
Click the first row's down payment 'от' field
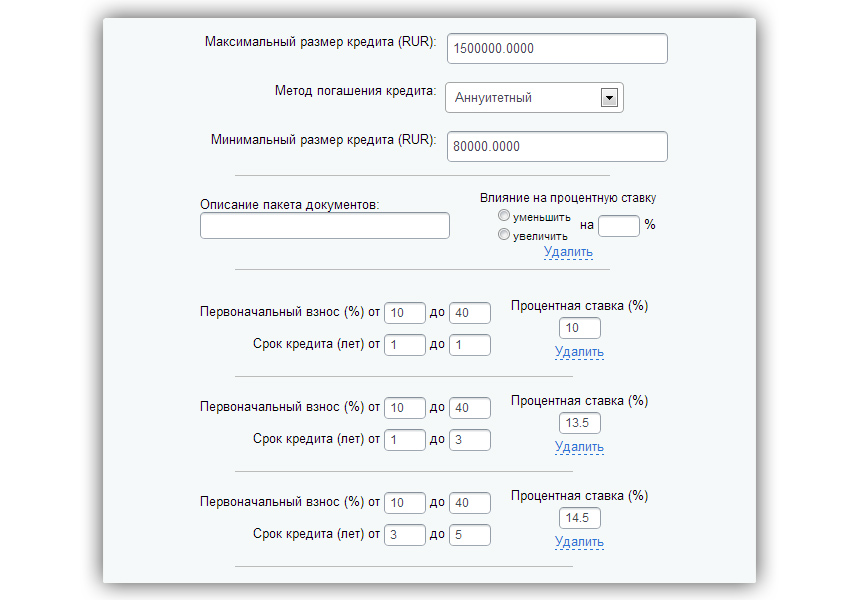click(405, 313)
